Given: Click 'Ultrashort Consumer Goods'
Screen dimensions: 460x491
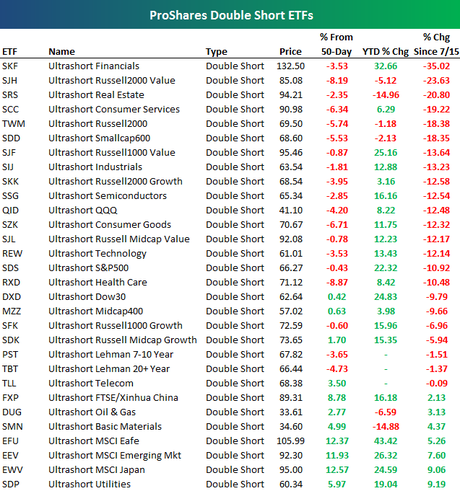Looking at the screenshot, I should point(110,225).
